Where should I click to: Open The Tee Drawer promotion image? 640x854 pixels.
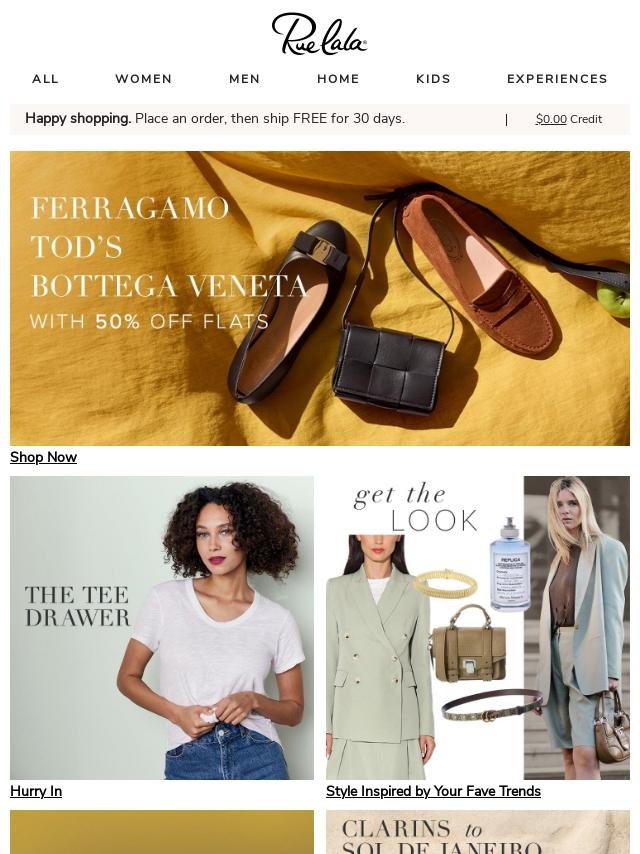coord(162,627)
